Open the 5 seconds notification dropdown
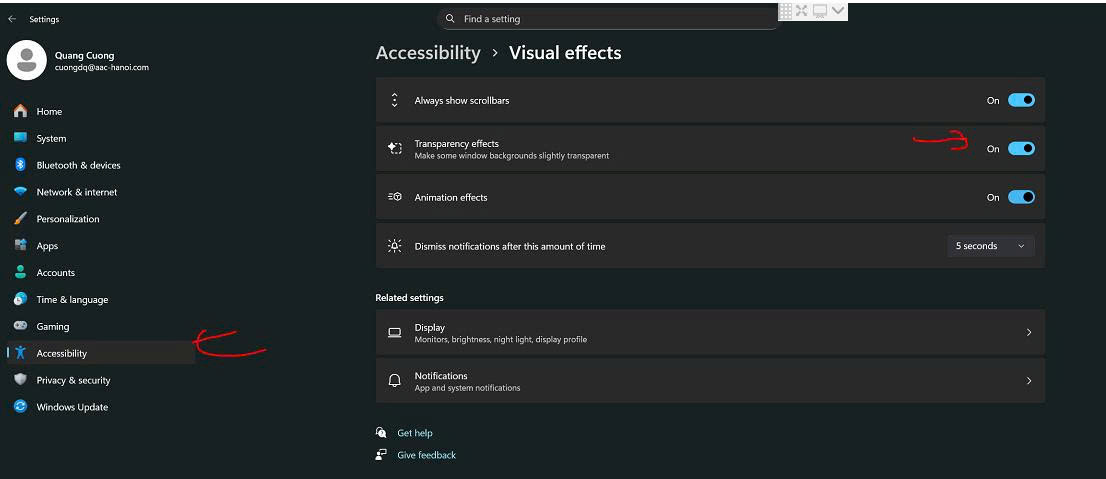 pyautogui.click(x=990, y=246)
